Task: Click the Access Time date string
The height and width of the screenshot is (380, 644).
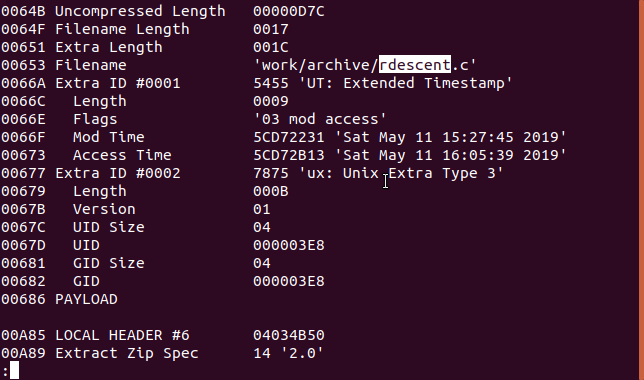Action: click(x=451, y=155)
